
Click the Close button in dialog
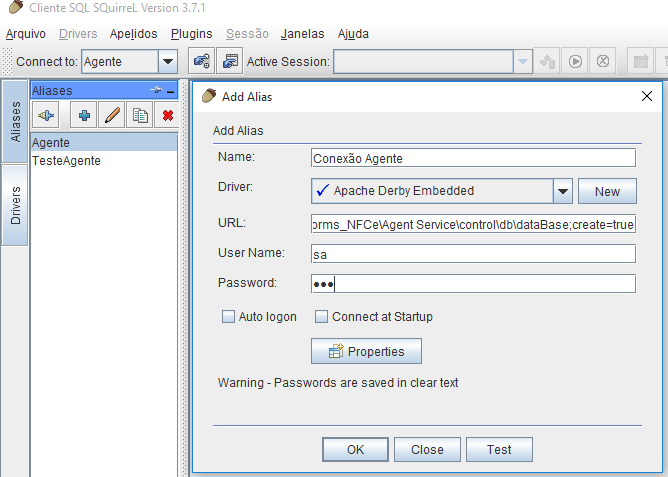tap(427, 449)
